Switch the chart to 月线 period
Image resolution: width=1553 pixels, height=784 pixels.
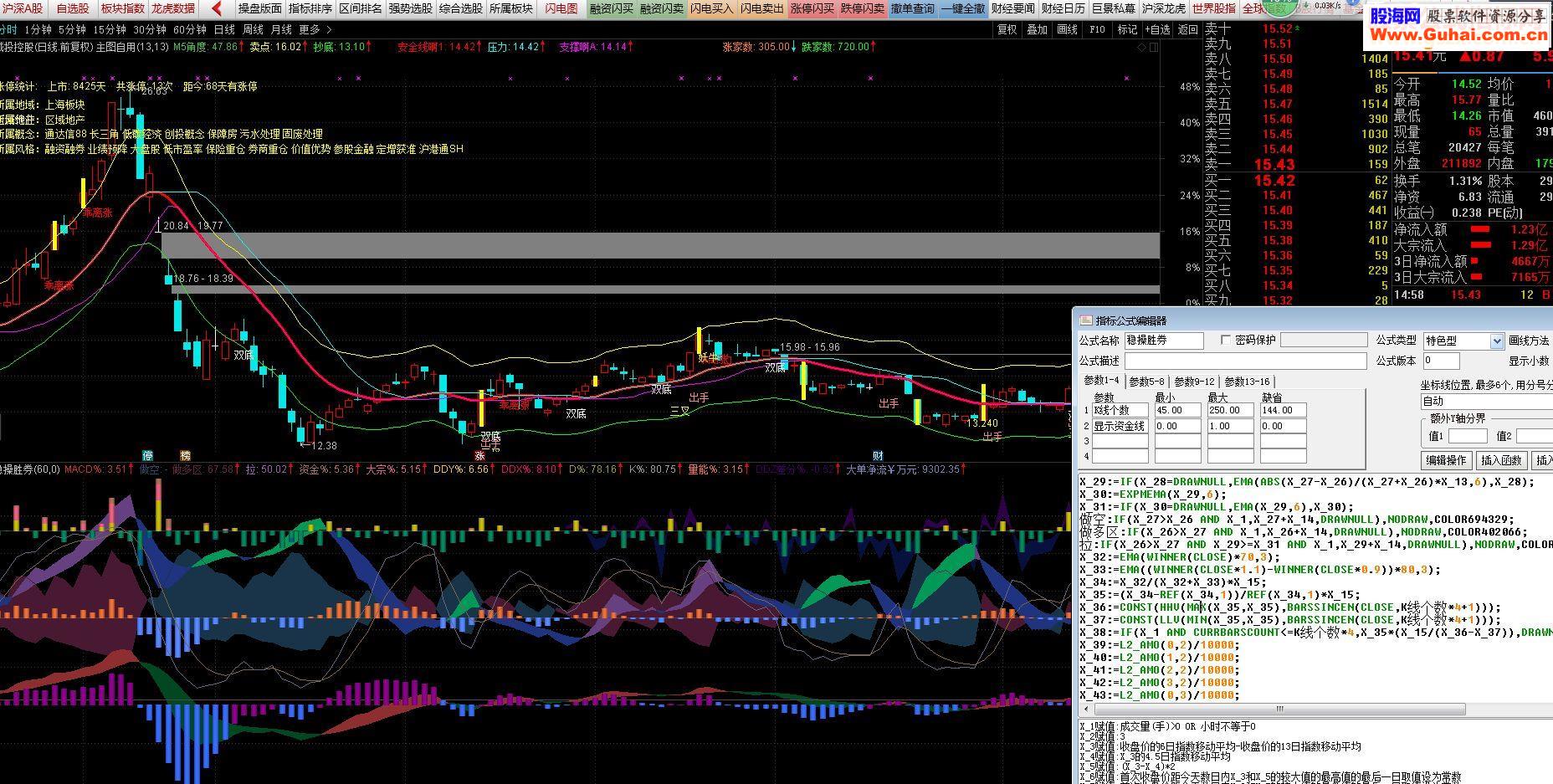[281, 29]
